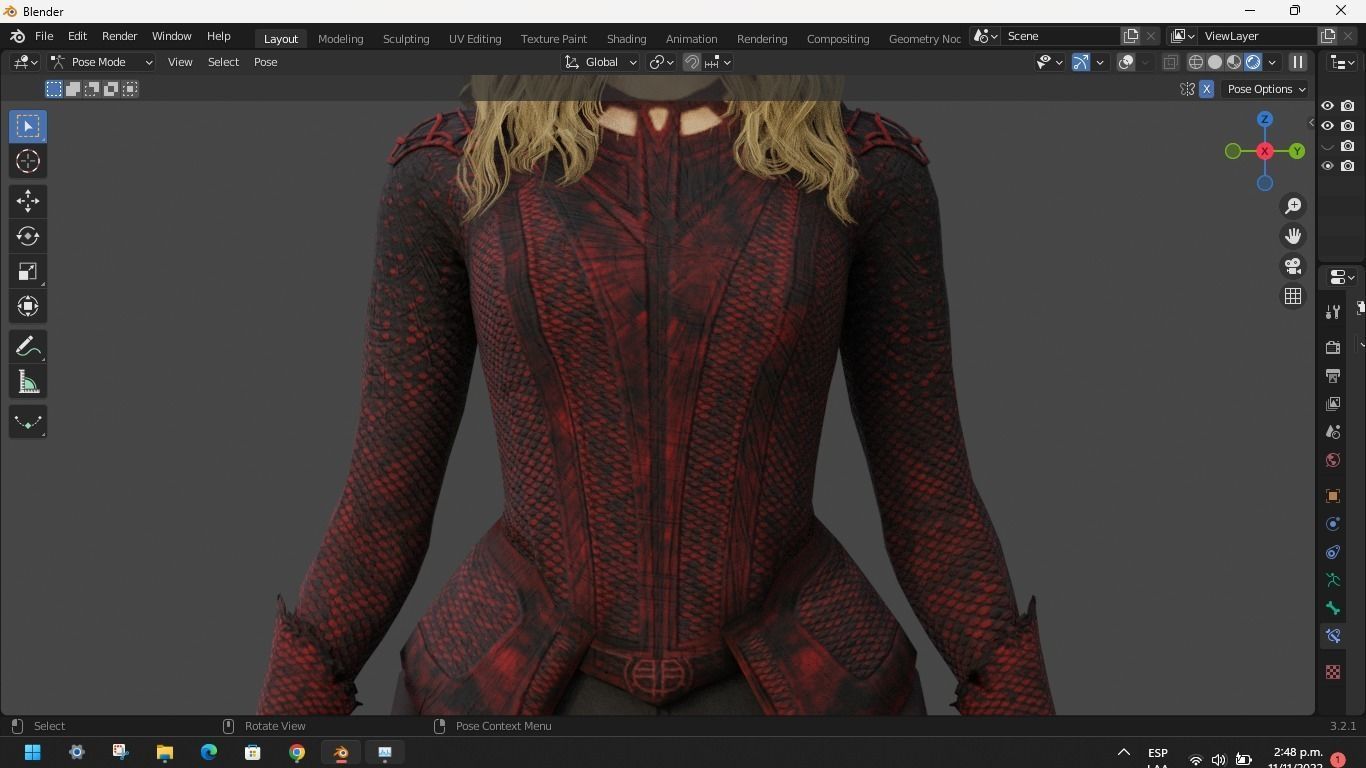The image size is (1366, 768).
Task: Activate the Move tool
Action: pyautogui.click(x=28, y=201)
